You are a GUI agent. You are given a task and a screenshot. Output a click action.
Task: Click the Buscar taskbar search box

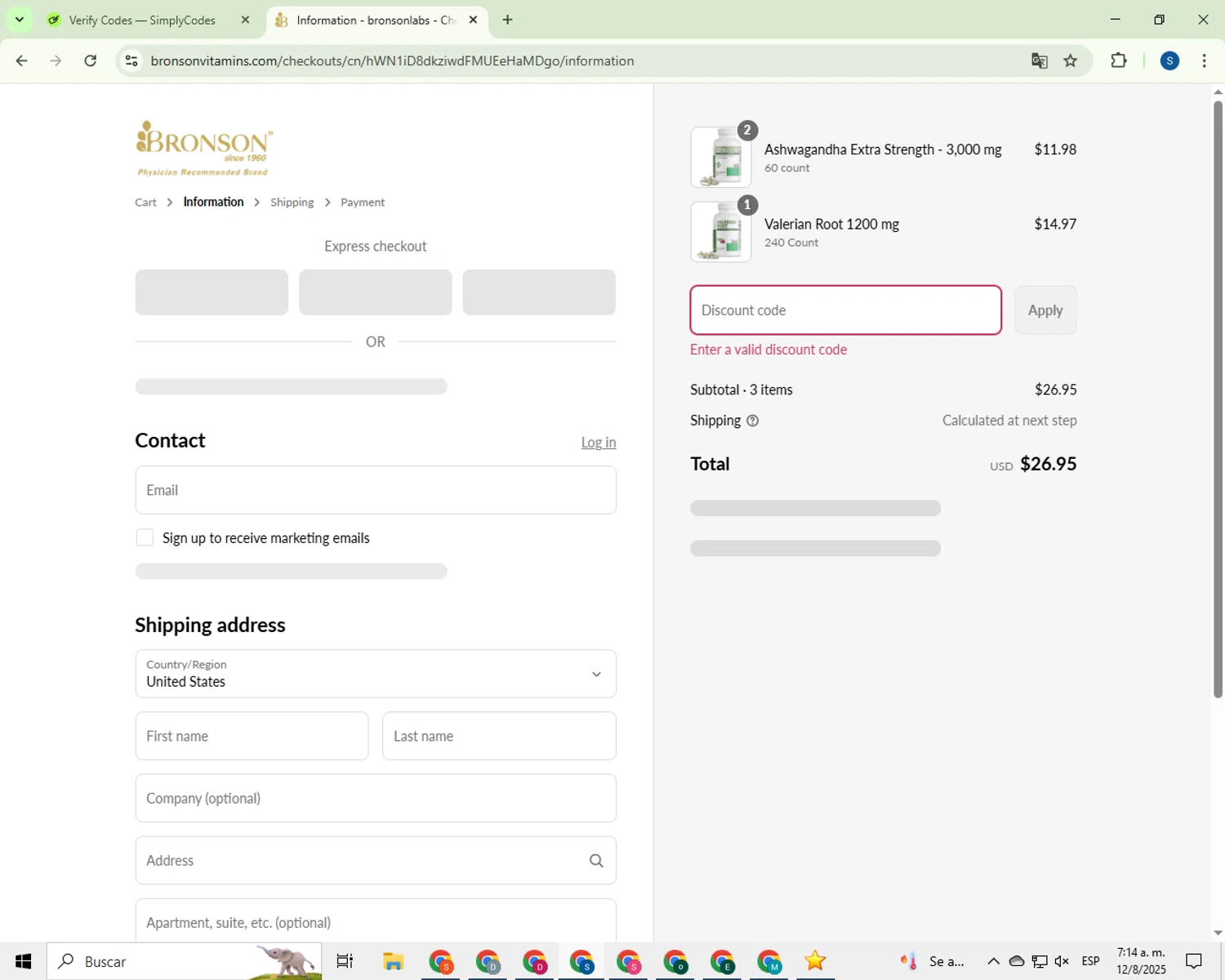click(x=184, y=961)
